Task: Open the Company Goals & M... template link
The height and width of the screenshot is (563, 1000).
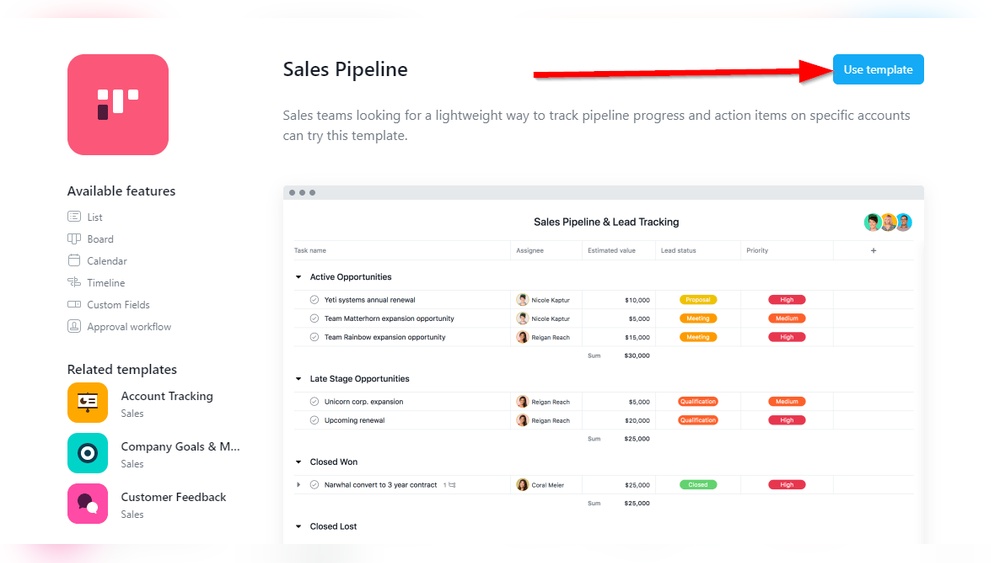Action: coord(180,446)
